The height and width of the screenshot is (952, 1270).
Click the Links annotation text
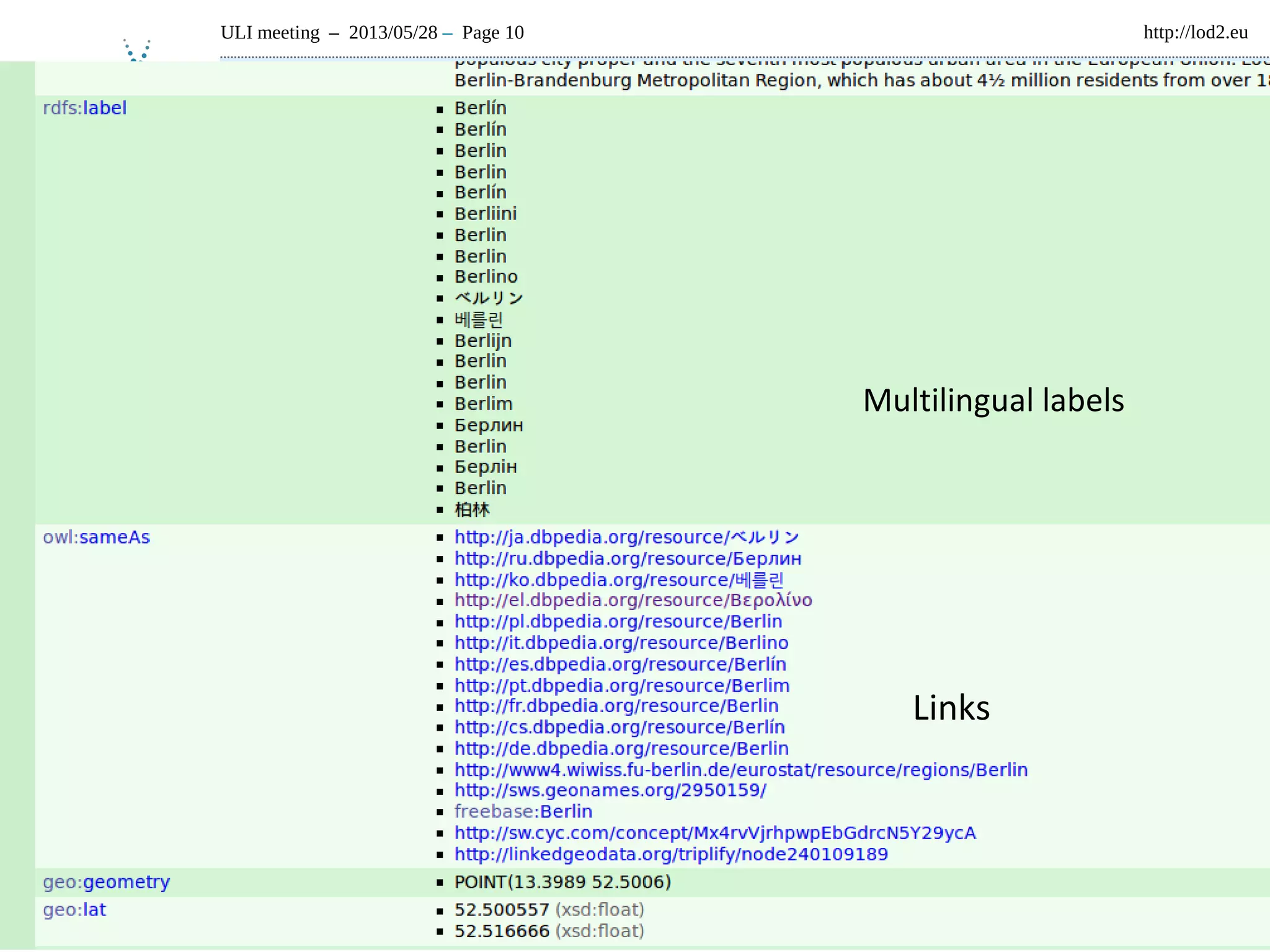click(x=951, y=708)
